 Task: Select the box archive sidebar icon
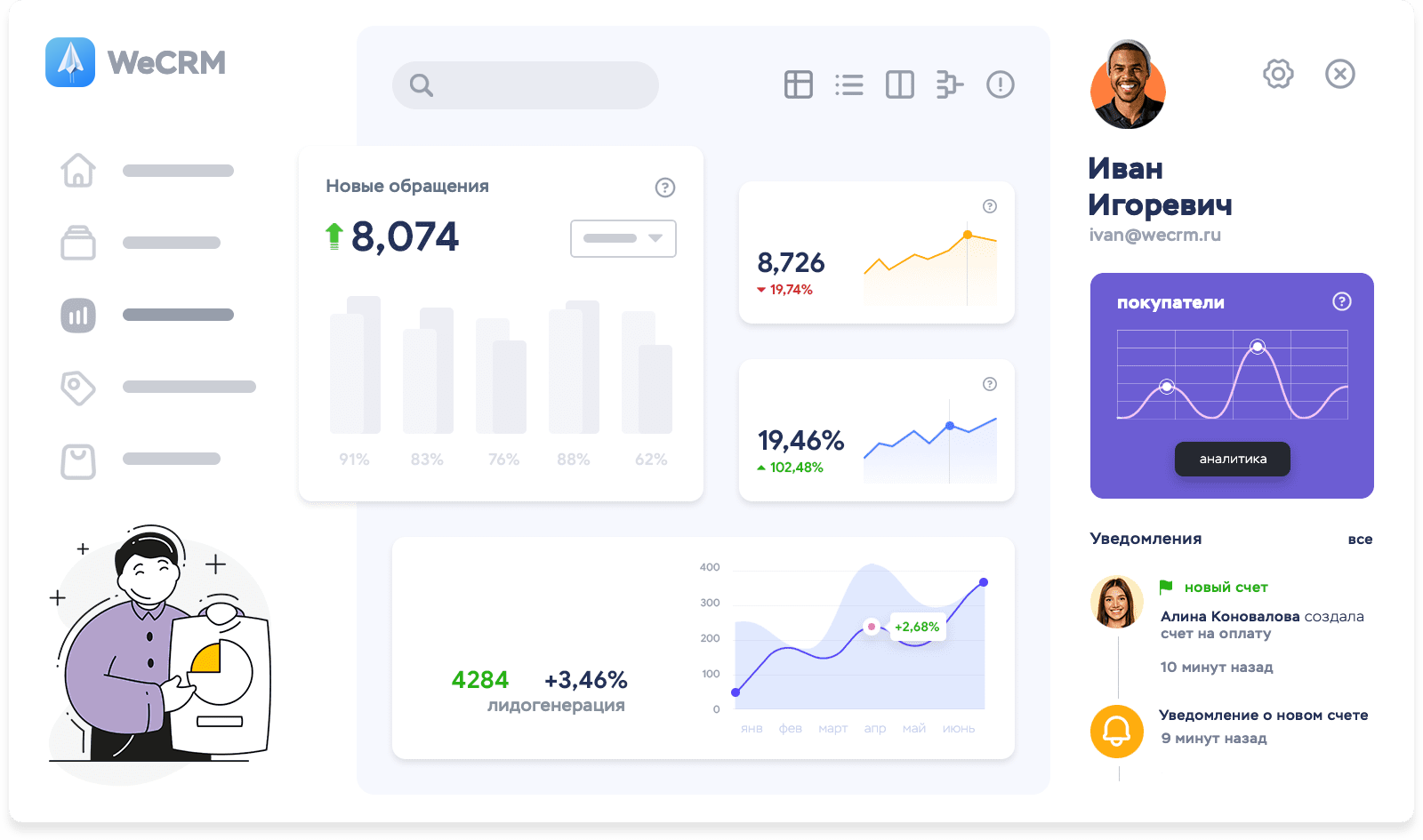[x=78, y=243]
